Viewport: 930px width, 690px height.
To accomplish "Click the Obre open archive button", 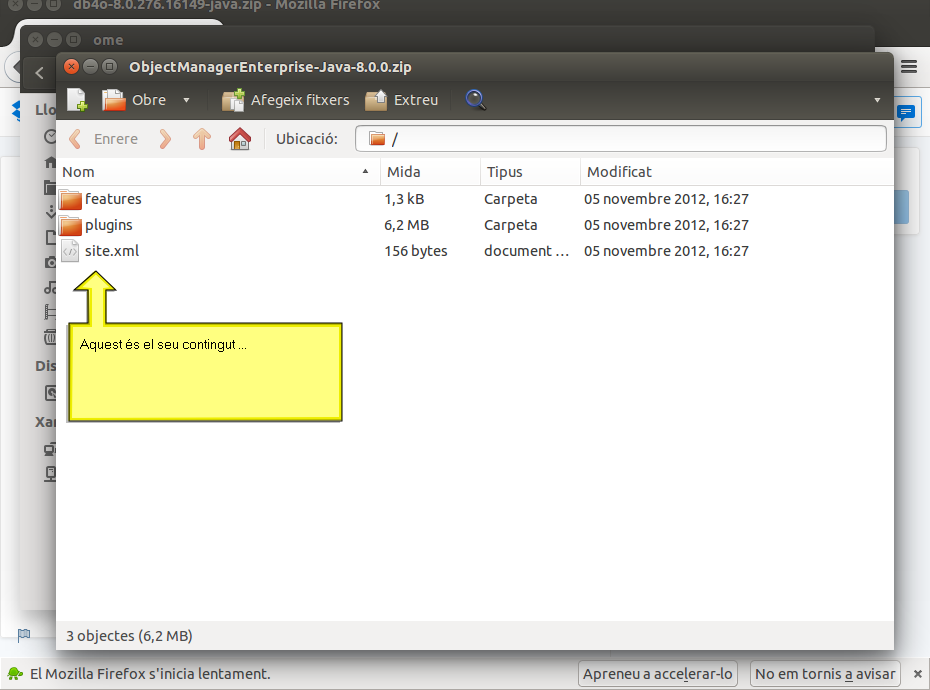I will (134, 100).
